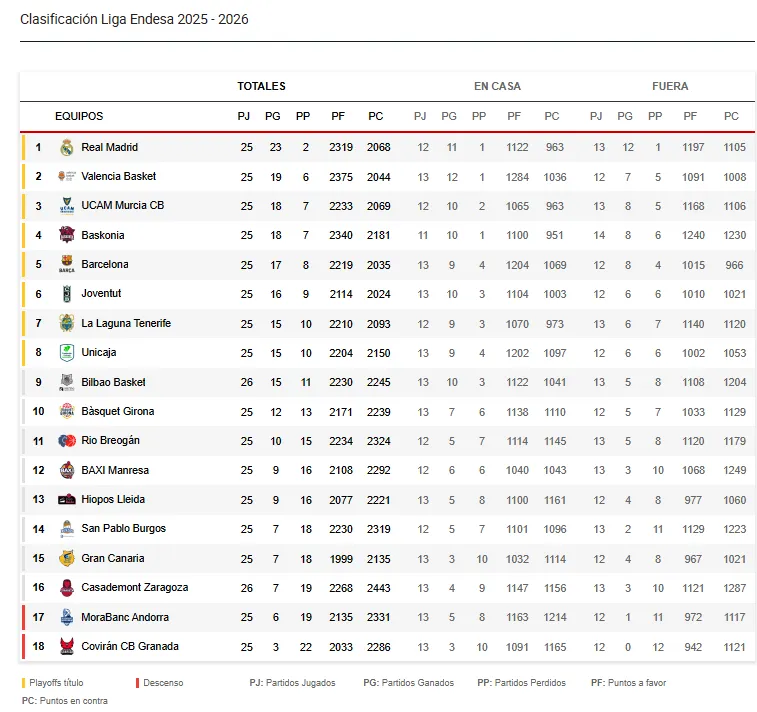Click Baskonia total points against 2181
The image size is (757, 712).
pyautogui.click(x=378, y=235)
